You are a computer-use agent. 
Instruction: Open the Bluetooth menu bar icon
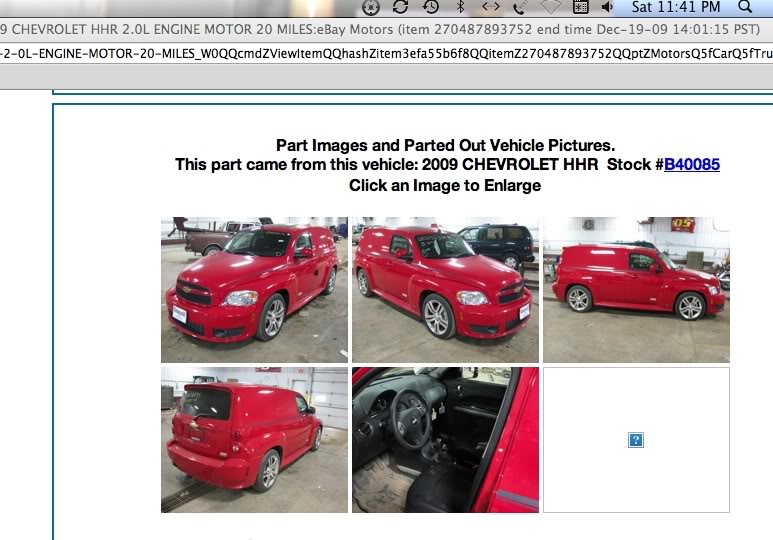click(460, 6)
